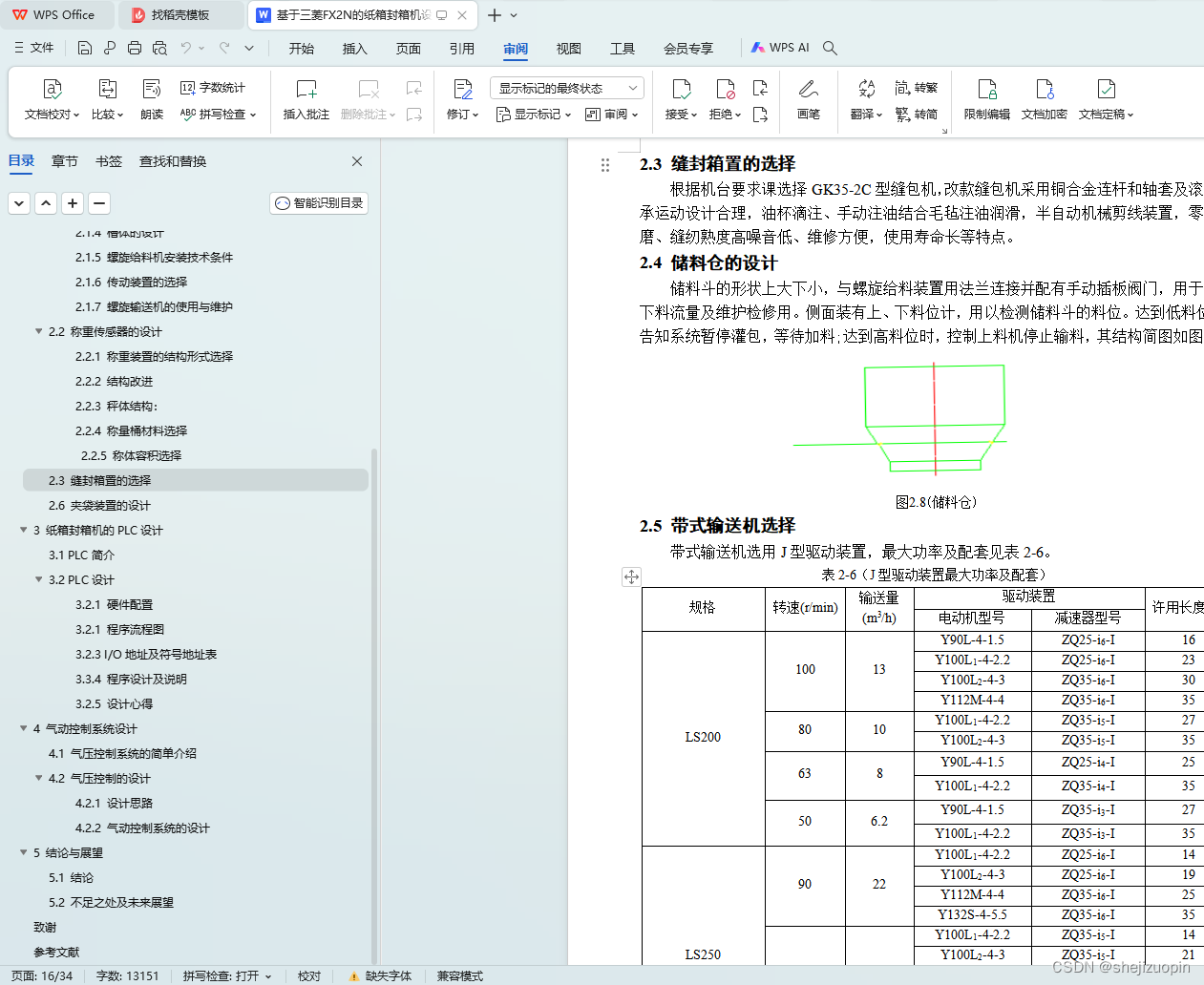The image size is (1204, 985).
Task: Open the 翻译 translate tool
Action: [x=865, y=99]
